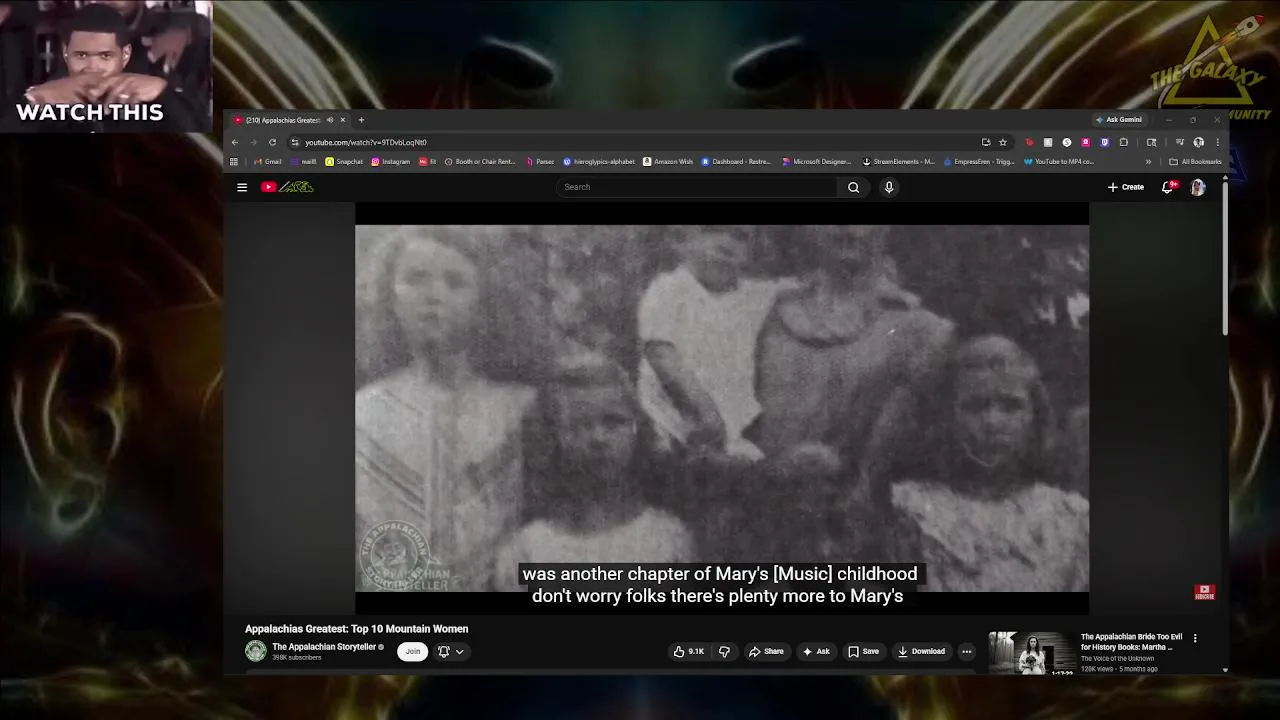1280x720 pixels.
Task: Reload the page
Action: click(x=272, y=142)
